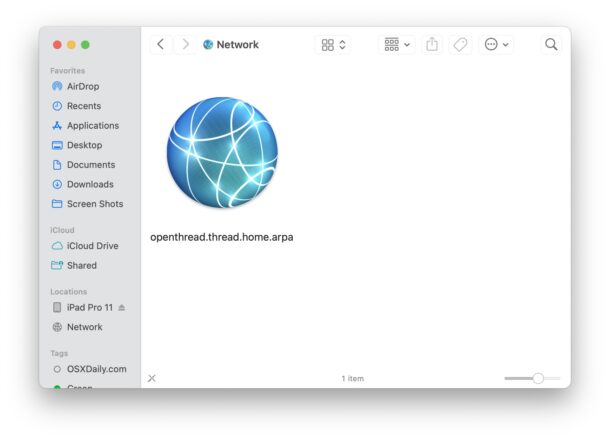
Task: Click the Edit Tags toolbar button
Action: pyautogui.click(x=460, y=45)
